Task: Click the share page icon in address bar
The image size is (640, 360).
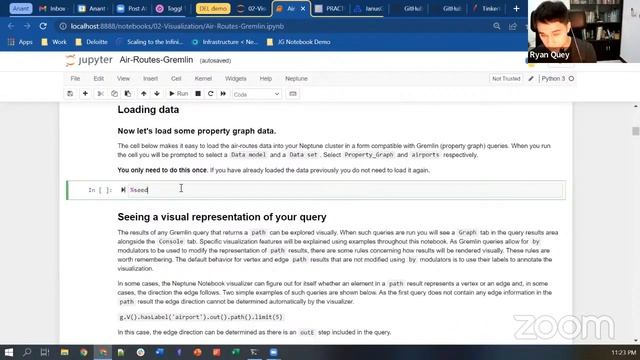Action: 513,26
